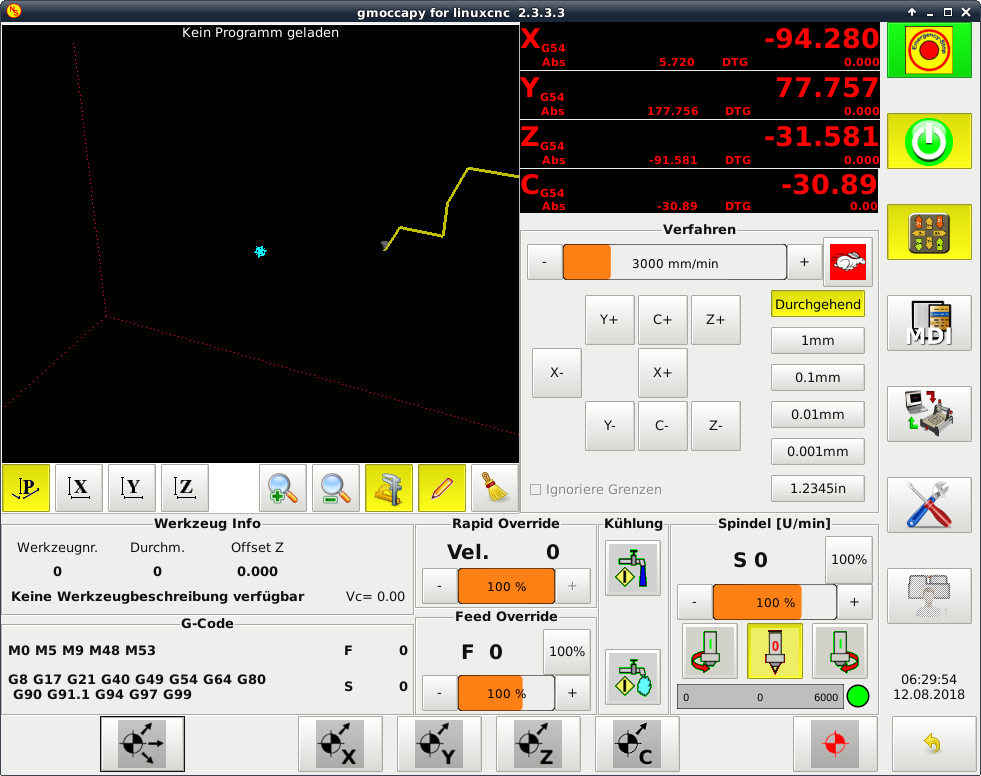The width and height of the screenshot is (981, 776).
Task: Select 0.001mm jog increment
Action: [x=818, y=451]
